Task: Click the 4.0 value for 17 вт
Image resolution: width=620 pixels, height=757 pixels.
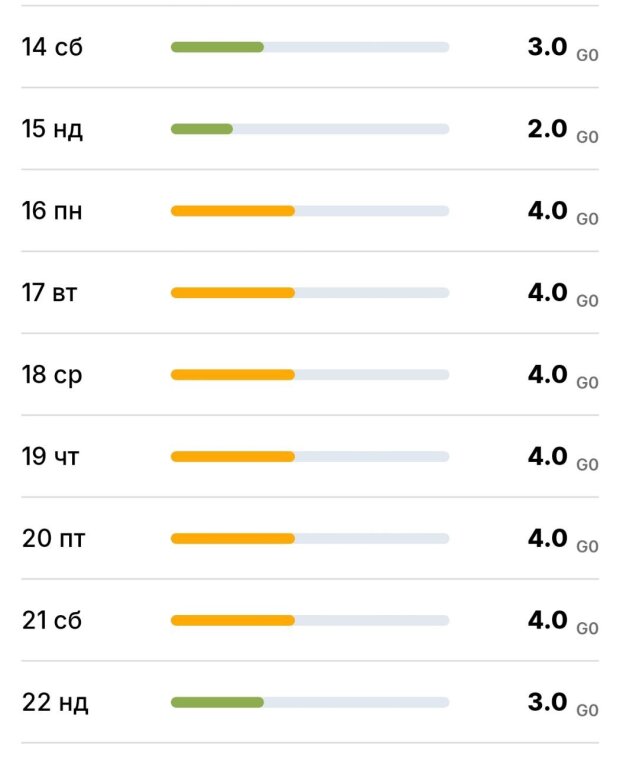Action: 547,293
